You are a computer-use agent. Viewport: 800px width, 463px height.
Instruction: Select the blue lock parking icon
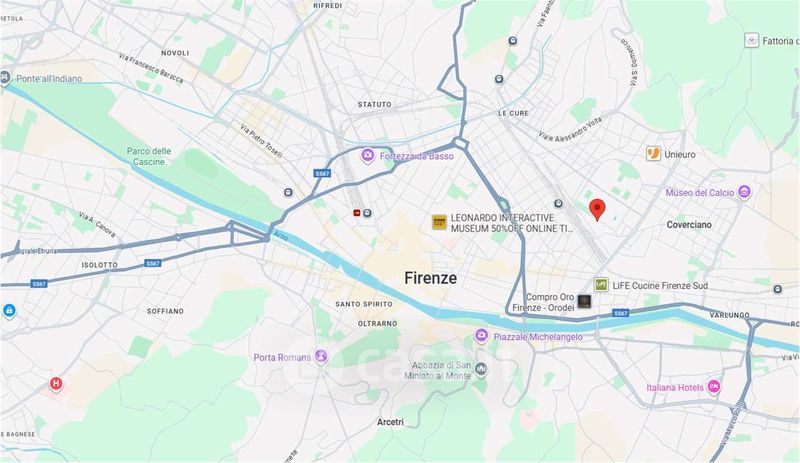click(x=9, y=310)
